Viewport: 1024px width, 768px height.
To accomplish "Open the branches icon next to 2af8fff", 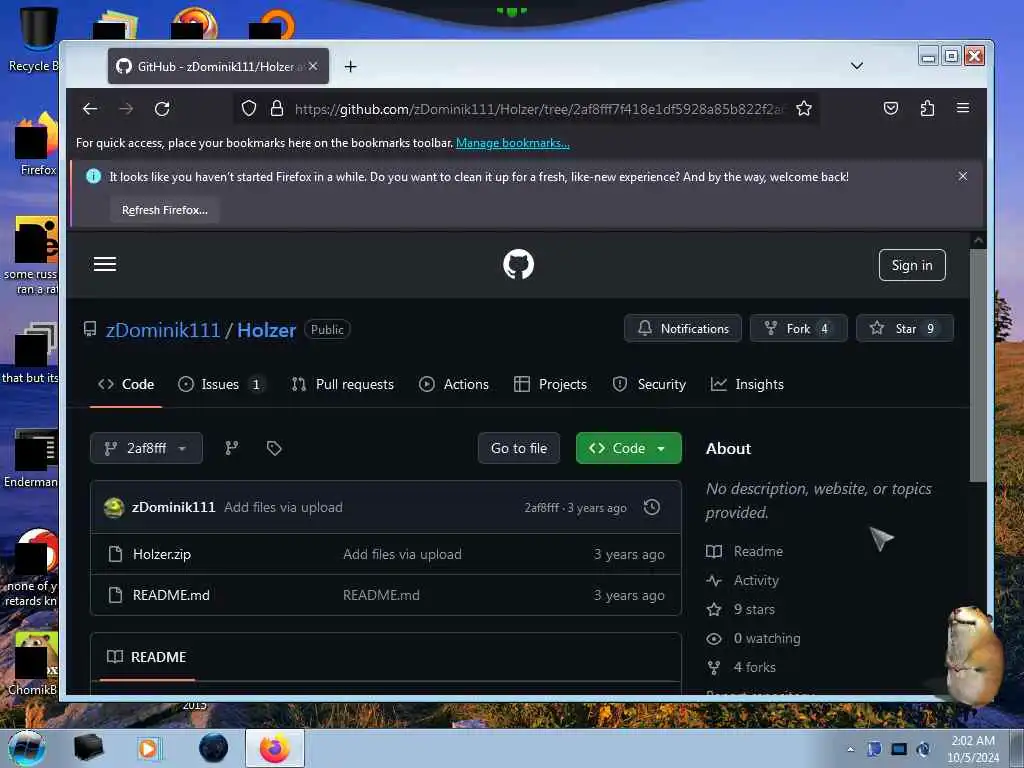I will (x=232, y=448).
